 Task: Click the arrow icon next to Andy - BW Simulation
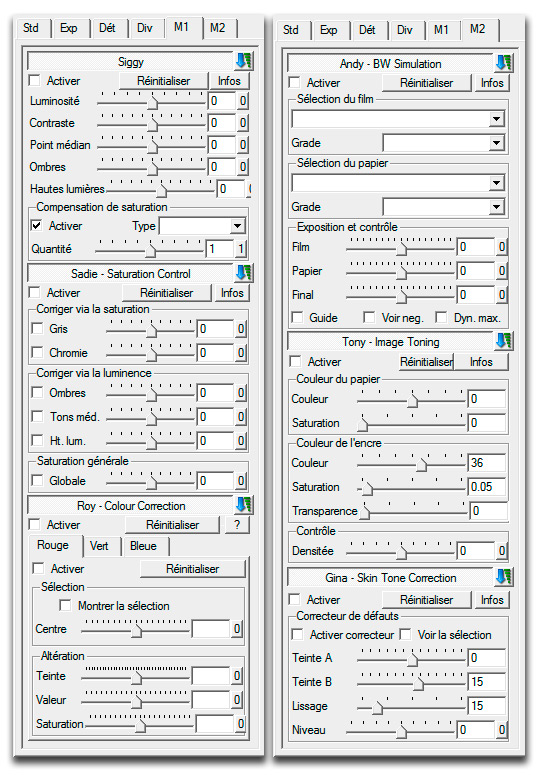click(504, 63)
